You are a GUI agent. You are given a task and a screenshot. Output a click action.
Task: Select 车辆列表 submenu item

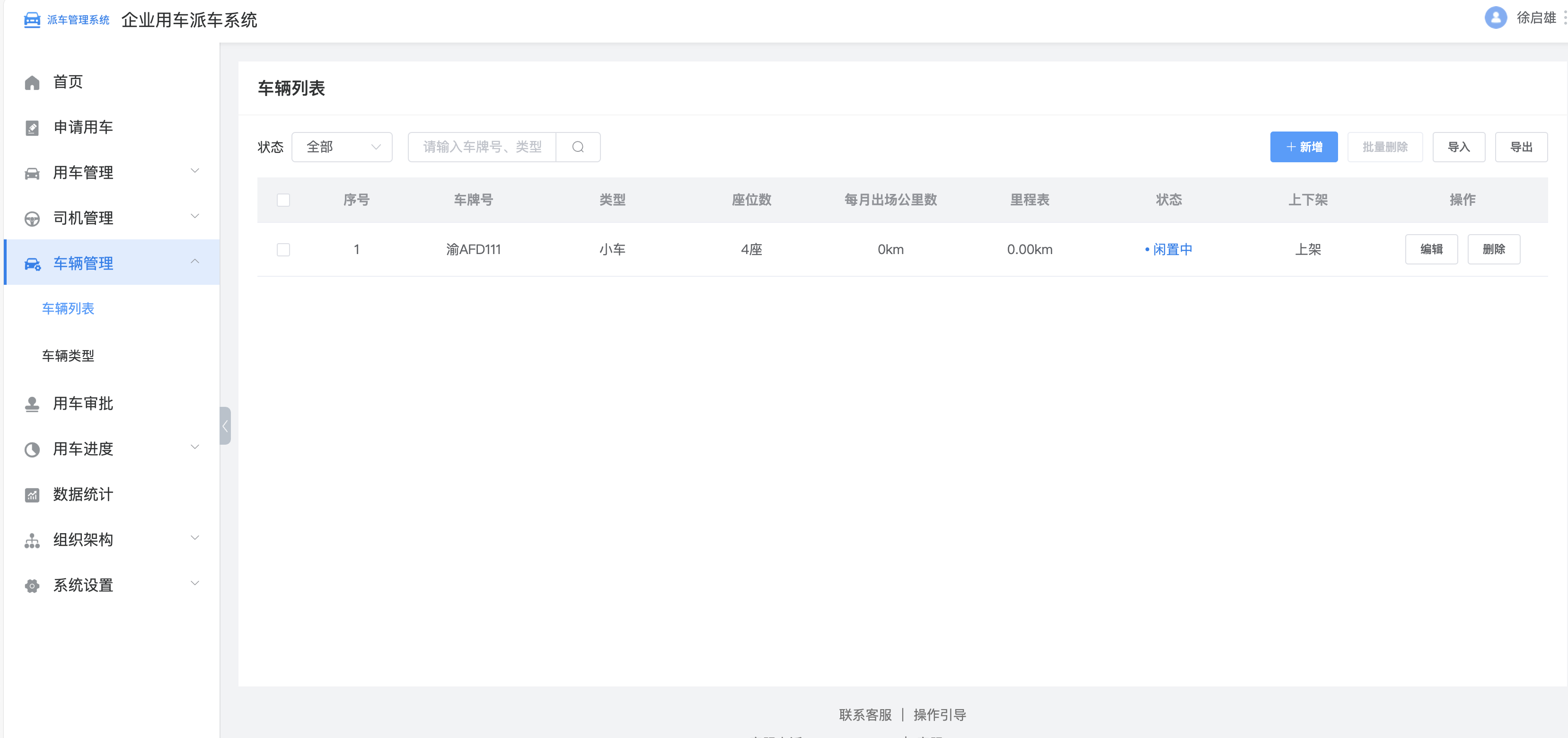68,309
